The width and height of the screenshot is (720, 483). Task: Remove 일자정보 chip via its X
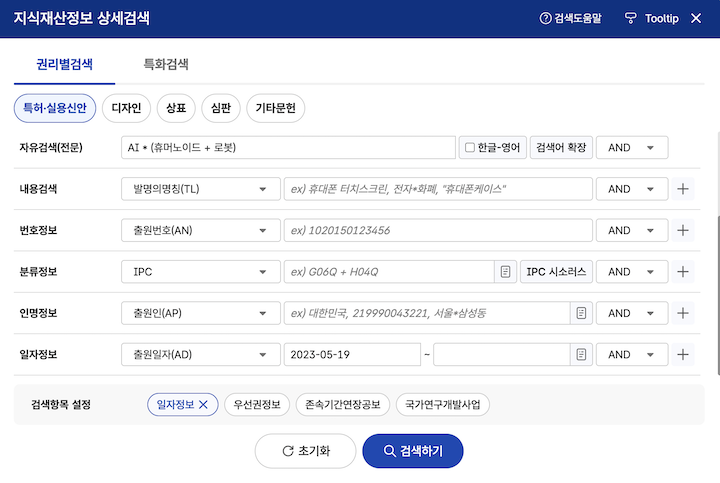pyautogui.click(x=203, y=404)
